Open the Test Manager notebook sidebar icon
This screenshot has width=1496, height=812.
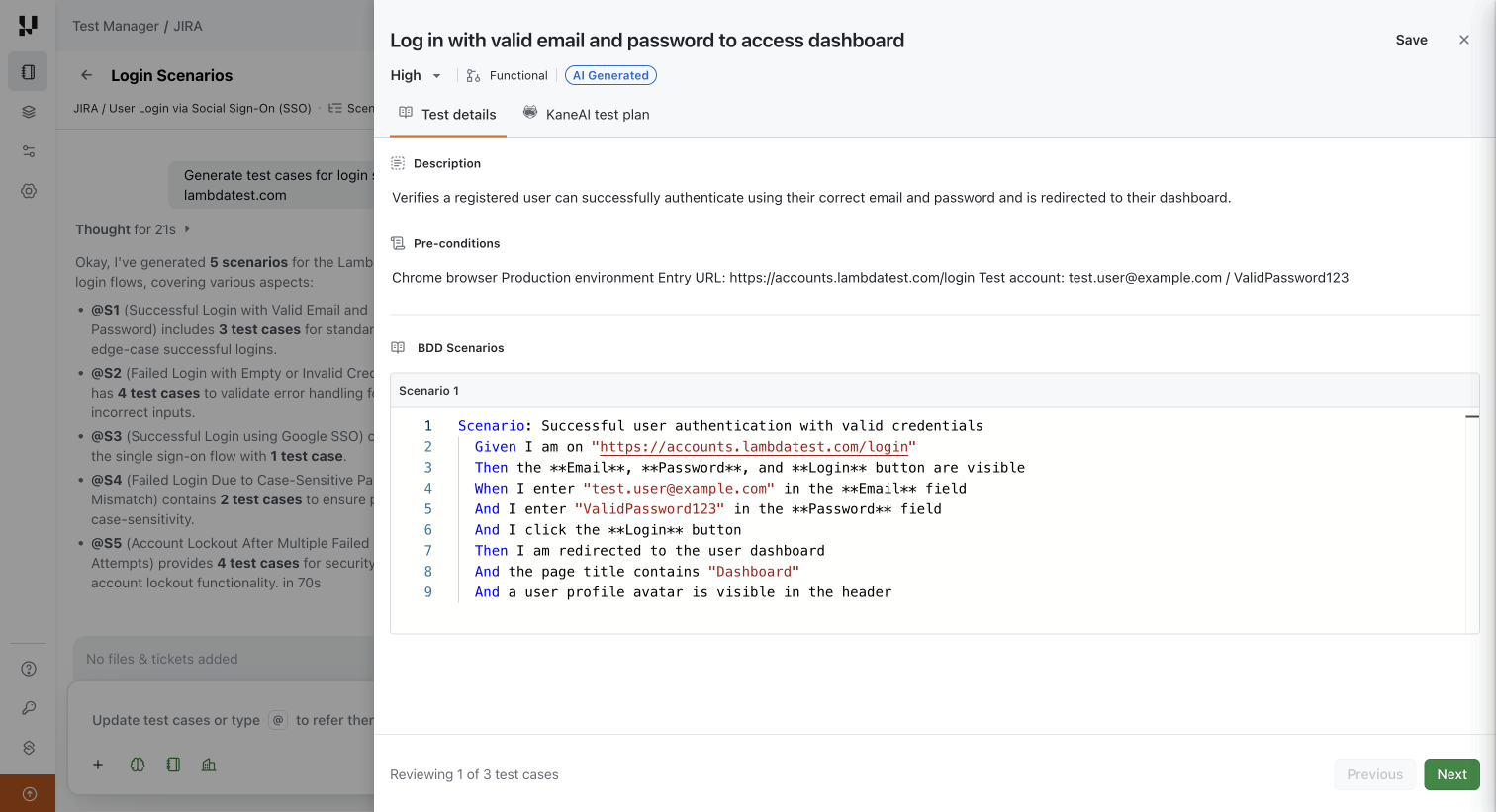click(28, 72)
